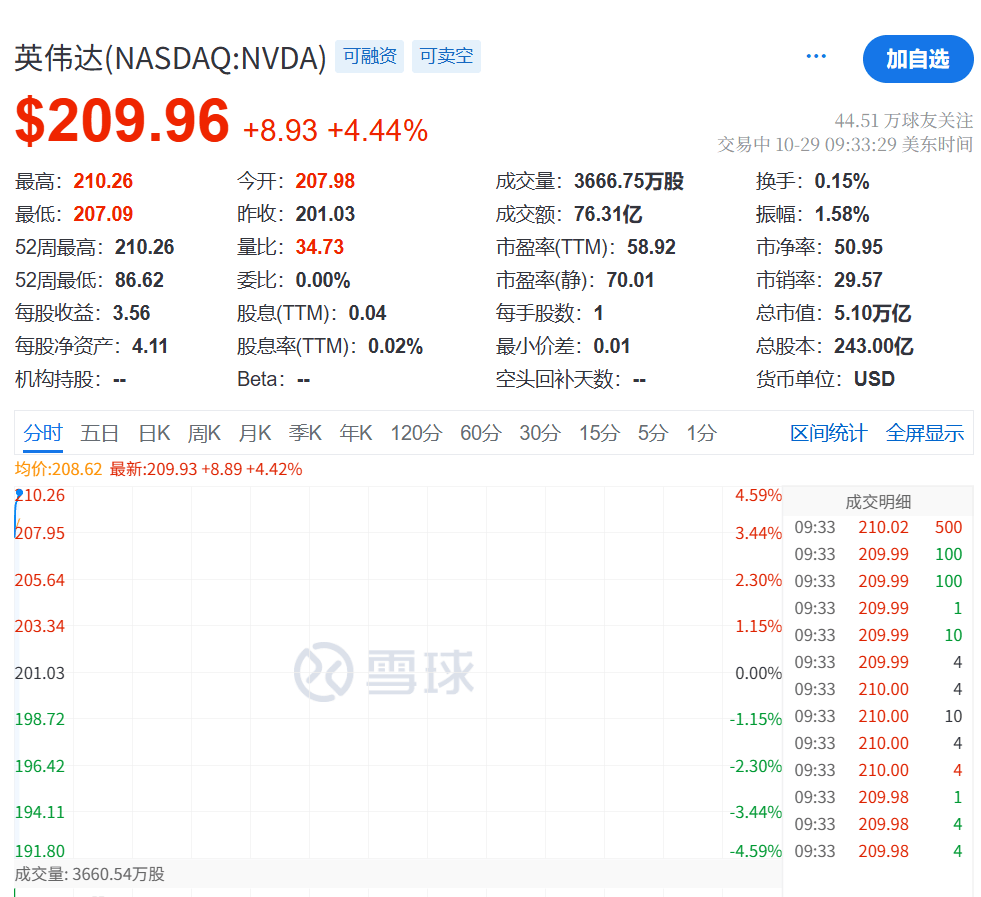Click the 可卖空 tag
This screenshot has width=981, height=897.
(x=446, y=57)
